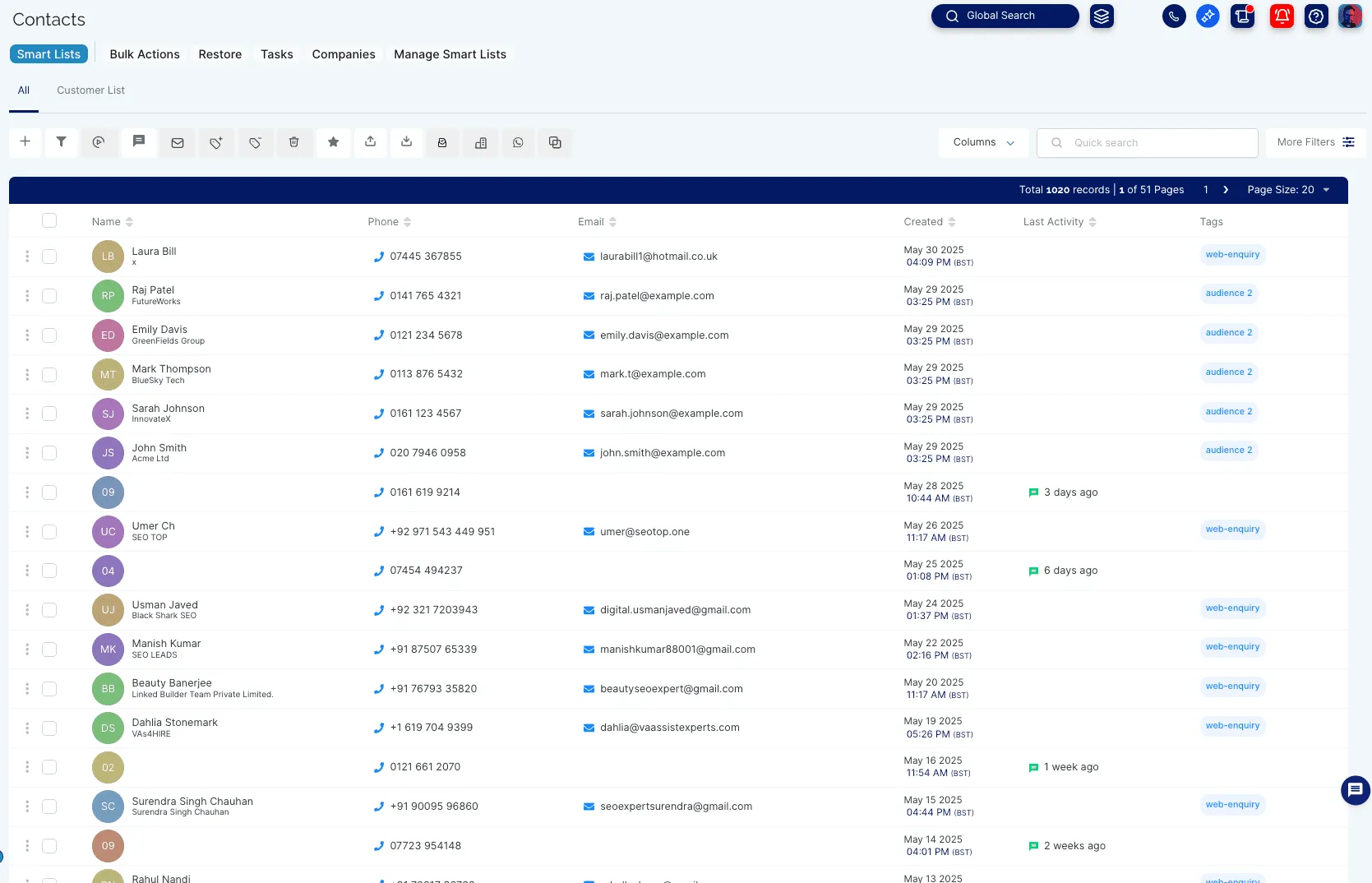Image resolution: width=1372 pixels, height=883 pixels.
Task: Switch to the Customer List tab
Action: tap(90, 90)
